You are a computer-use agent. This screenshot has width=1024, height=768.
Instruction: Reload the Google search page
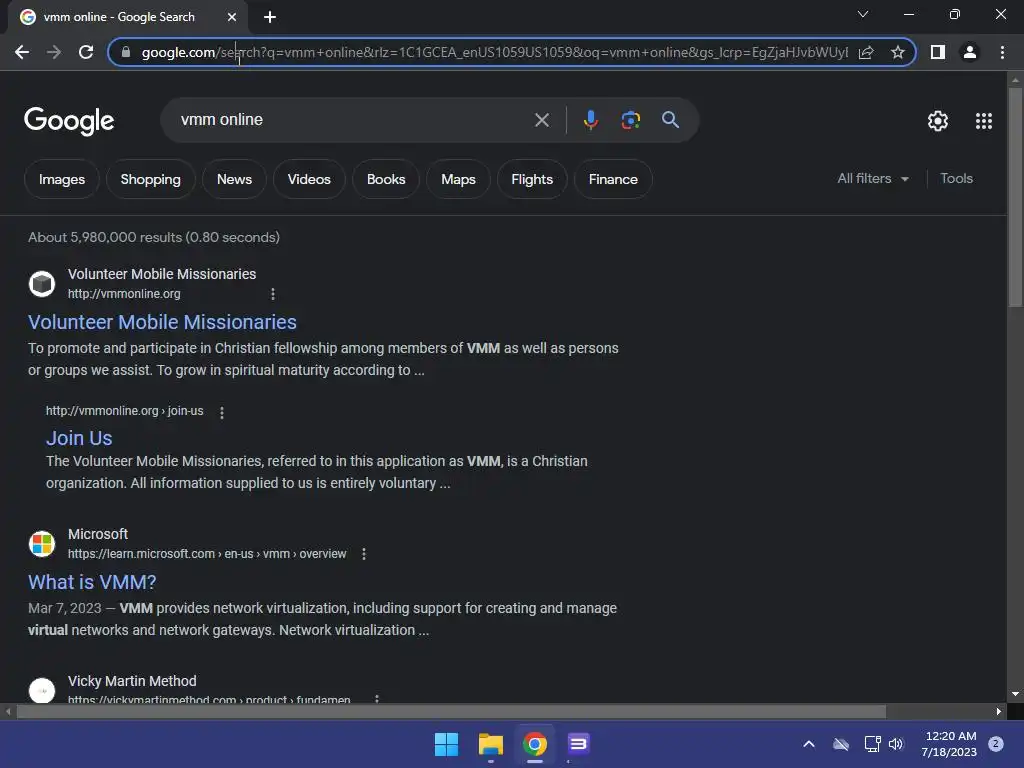(86, 52)
